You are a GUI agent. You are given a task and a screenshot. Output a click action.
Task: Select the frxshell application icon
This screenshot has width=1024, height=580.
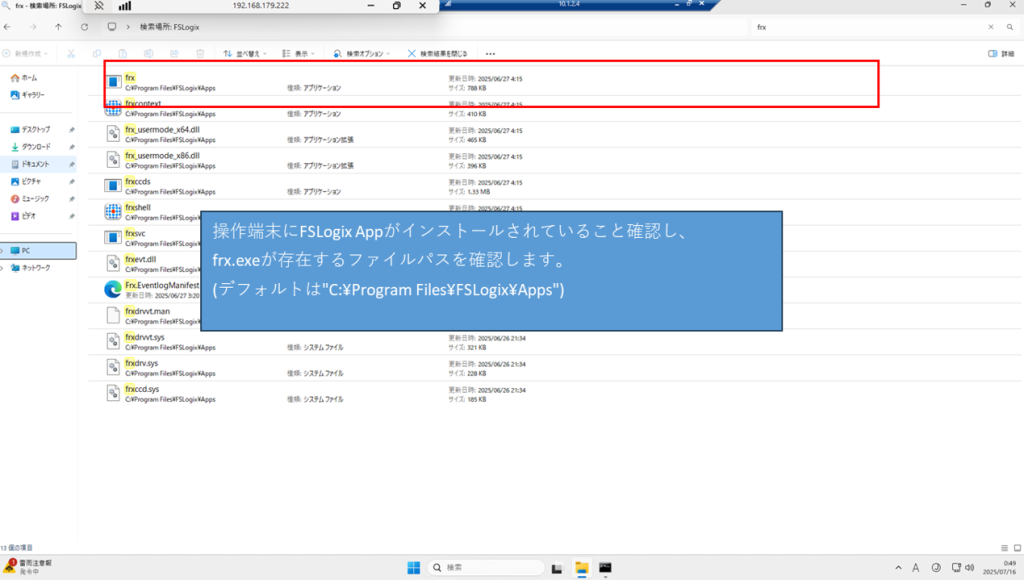click(x=113, y=212)
